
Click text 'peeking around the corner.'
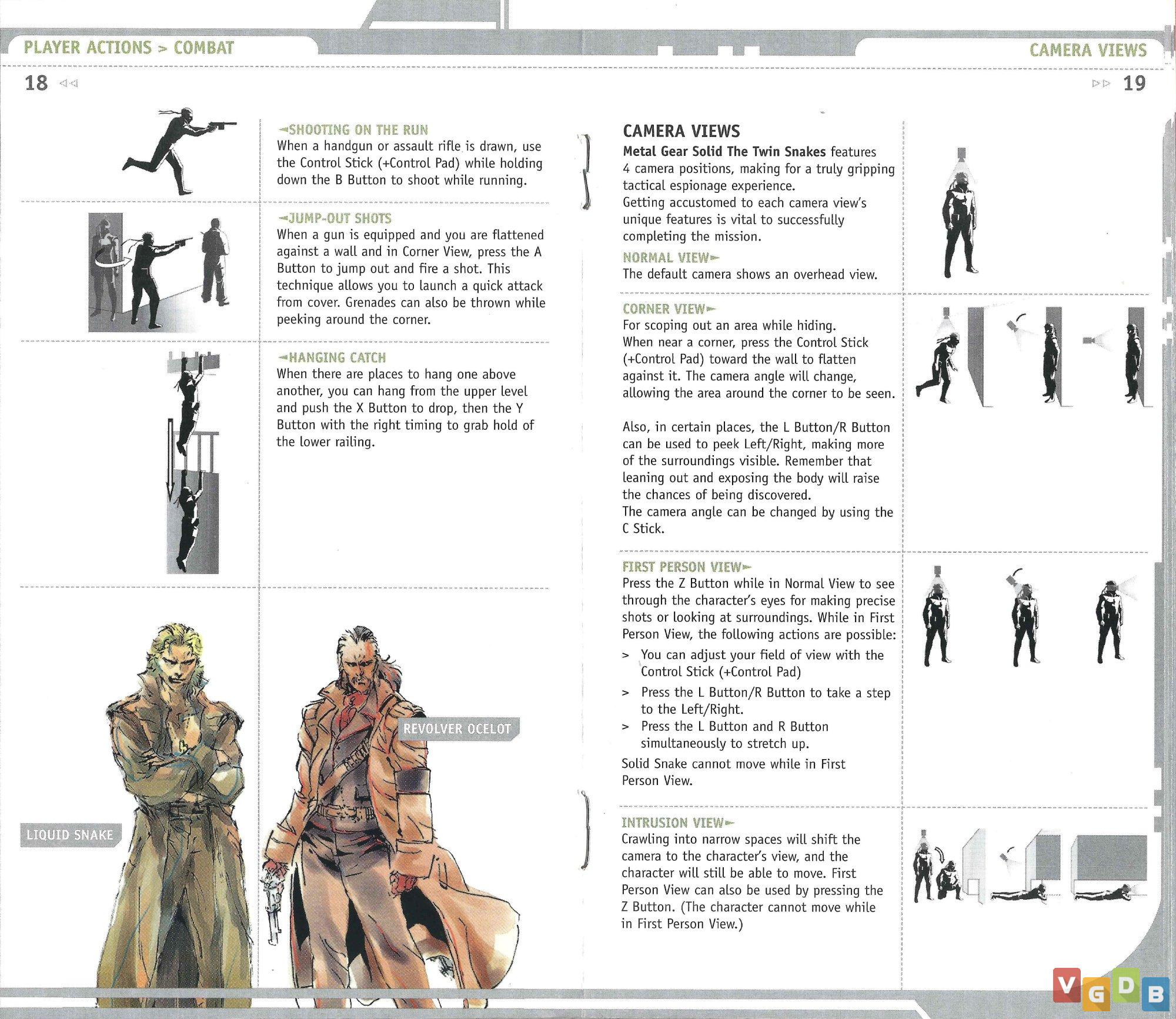pyautogui.click(x=354, y=319)
